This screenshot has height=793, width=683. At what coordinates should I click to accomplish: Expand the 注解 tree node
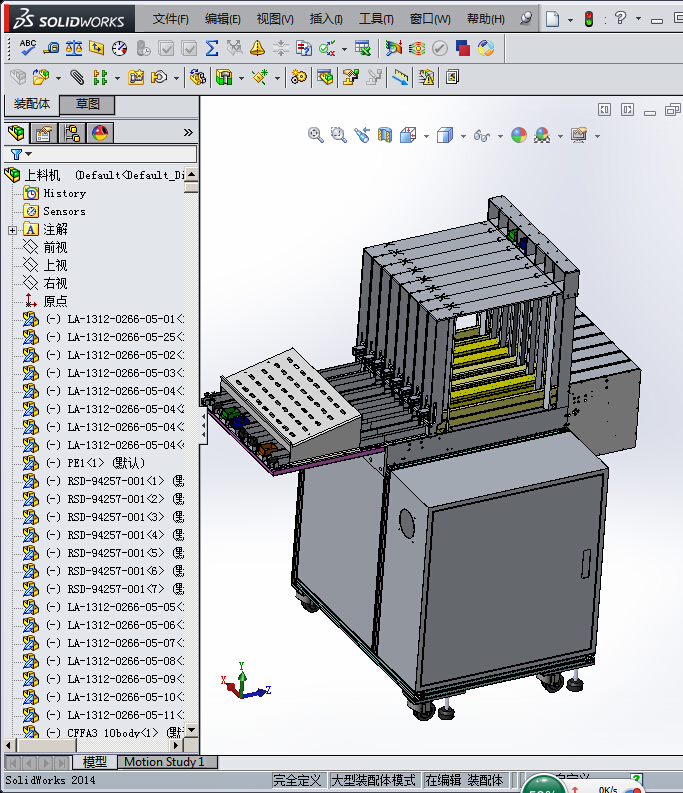pos(13,230)
